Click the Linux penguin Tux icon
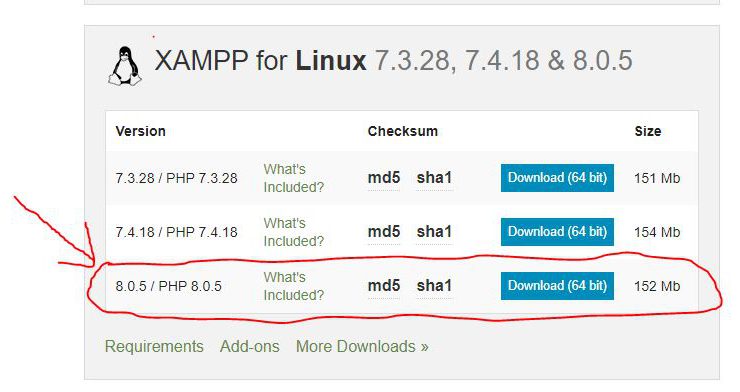This screenshot has height=392, width=740. pos(125,67)
